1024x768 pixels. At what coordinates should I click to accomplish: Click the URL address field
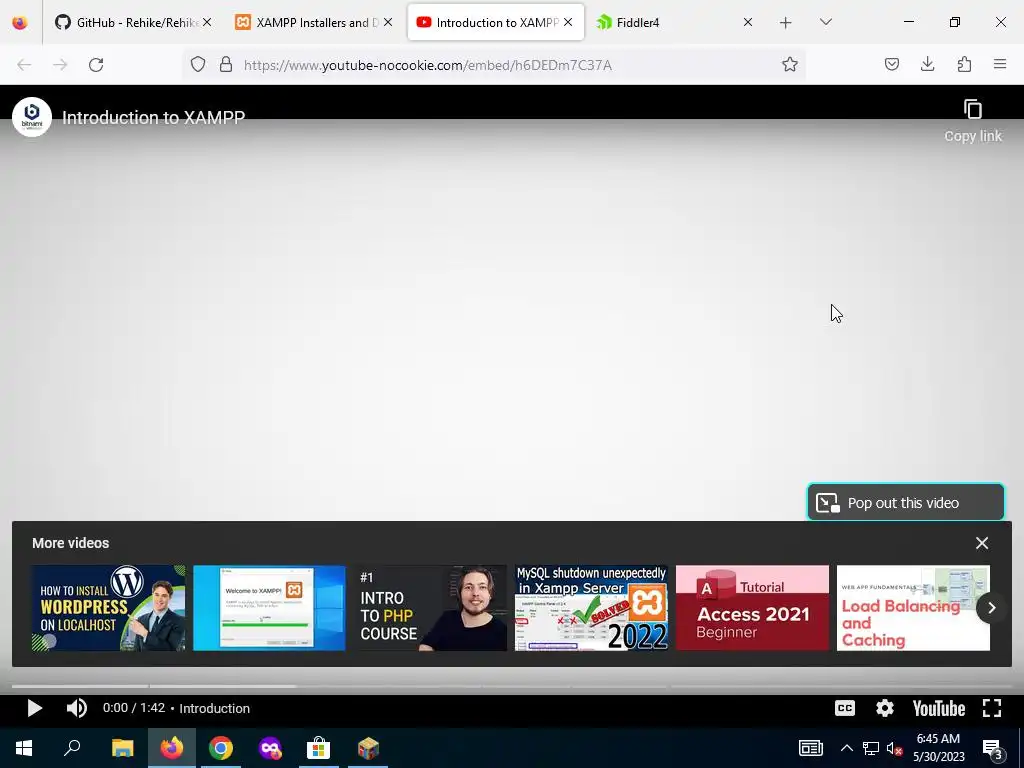496,65
